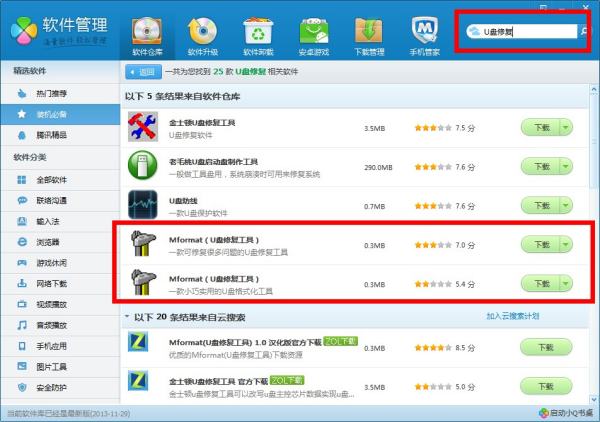Open the 加入云搜索计划 link
The width and height of the screenshot is (600, 422).
pyautogui.click(x=513, y=316)
